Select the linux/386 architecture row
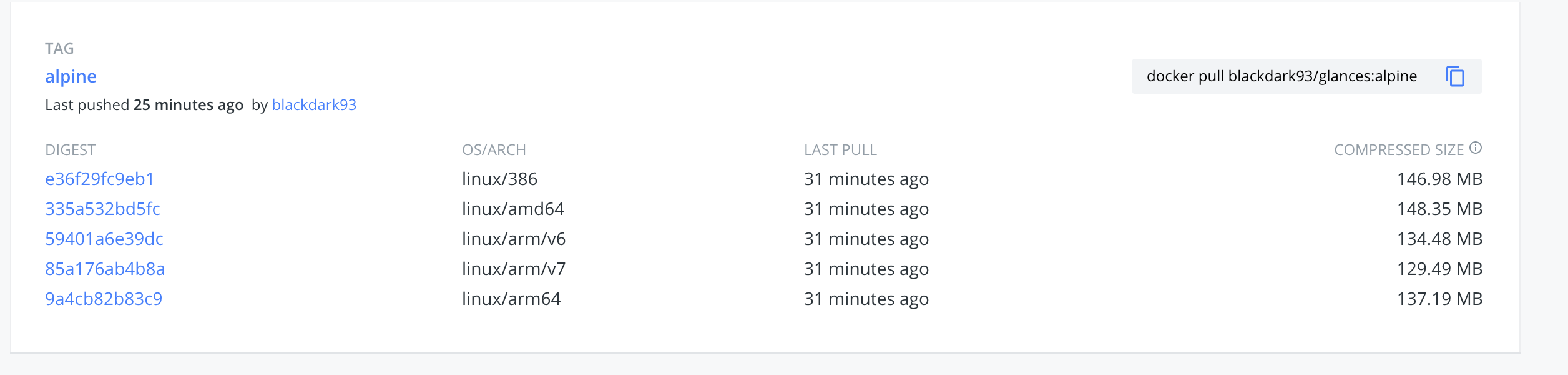This screenshot has width=1568, height=375. pos(499,179)
